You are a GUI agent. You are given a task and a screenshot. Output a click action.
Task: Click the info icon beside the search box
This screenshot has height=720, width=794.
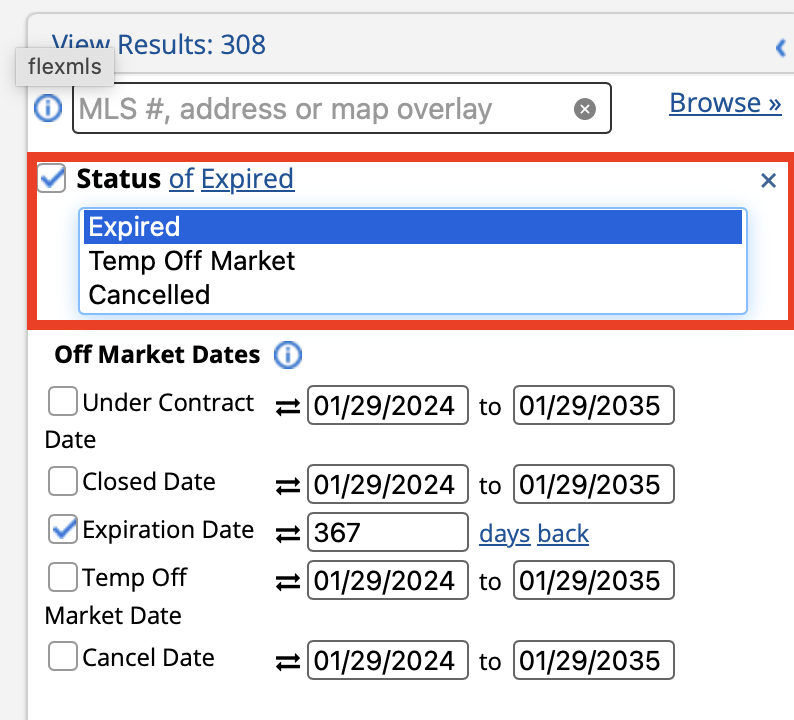pos(48,108)
